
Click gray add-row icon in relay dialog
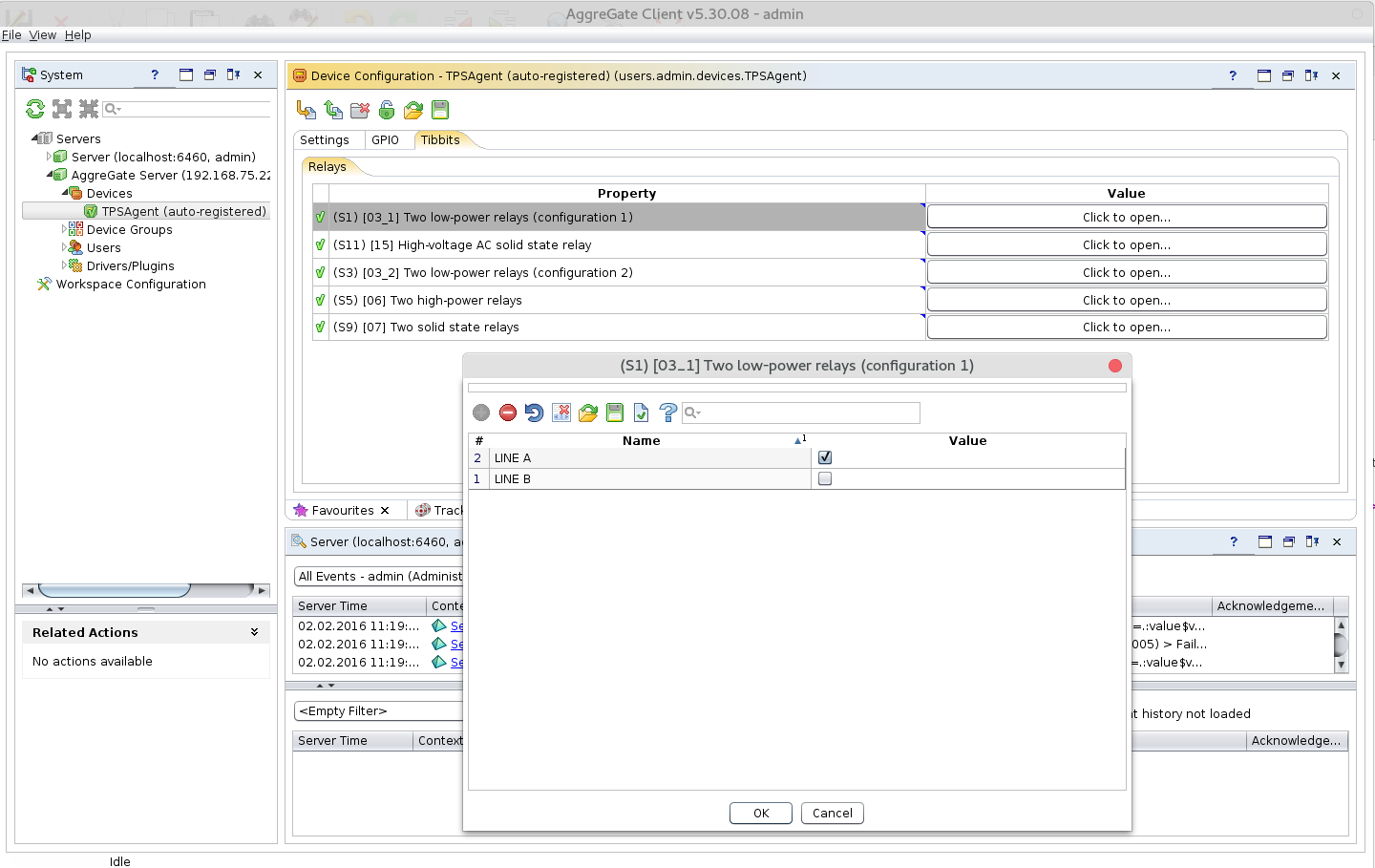(x=481, y=413)
